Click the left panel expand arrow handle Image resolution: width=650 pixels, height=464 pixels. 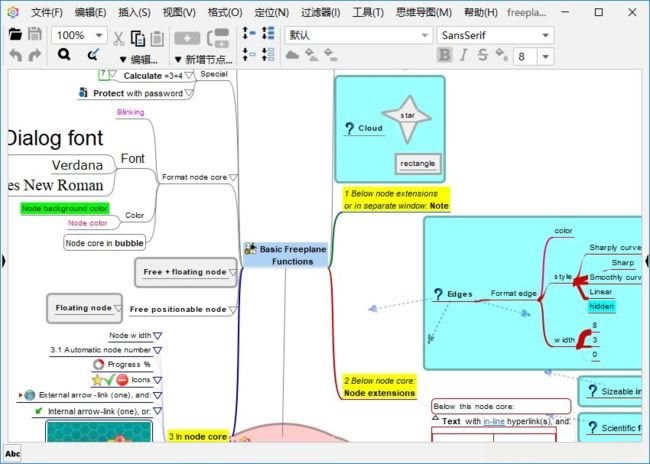[3, 261]
